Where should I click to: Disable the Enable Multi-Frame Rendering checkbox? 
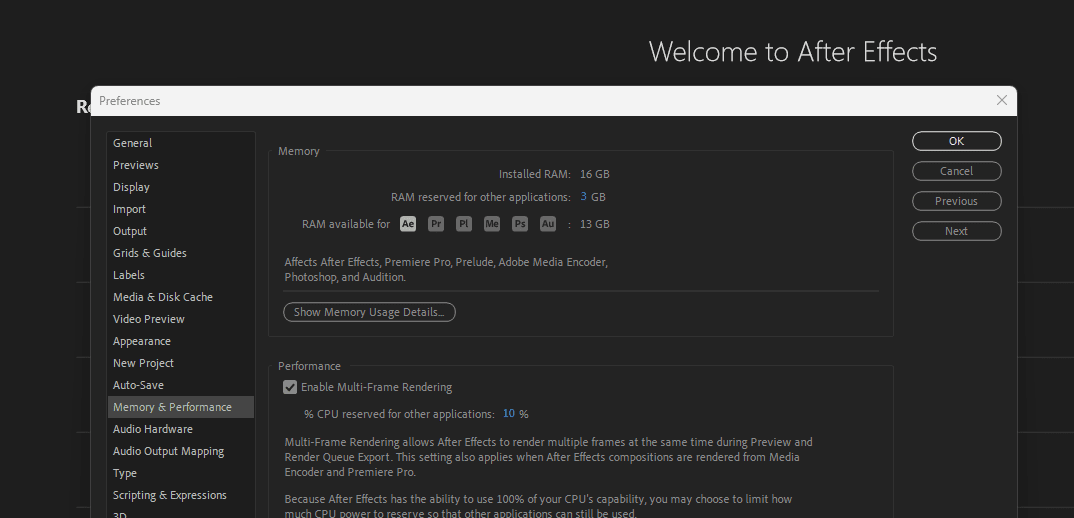(290, 387)
